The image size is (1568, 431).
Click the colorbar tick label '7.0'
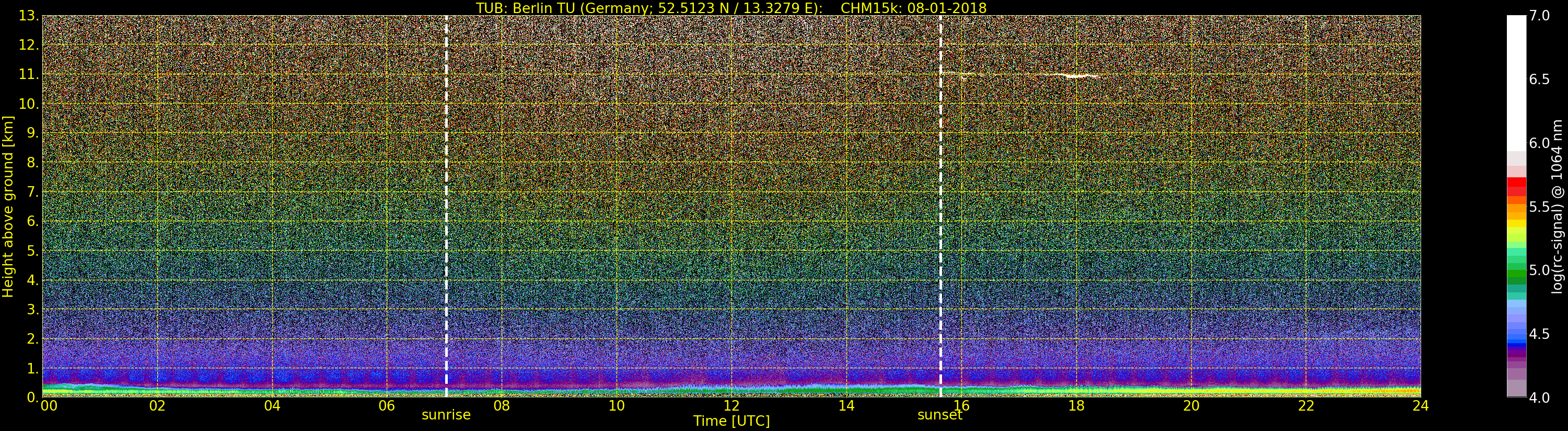point(1539,16)
